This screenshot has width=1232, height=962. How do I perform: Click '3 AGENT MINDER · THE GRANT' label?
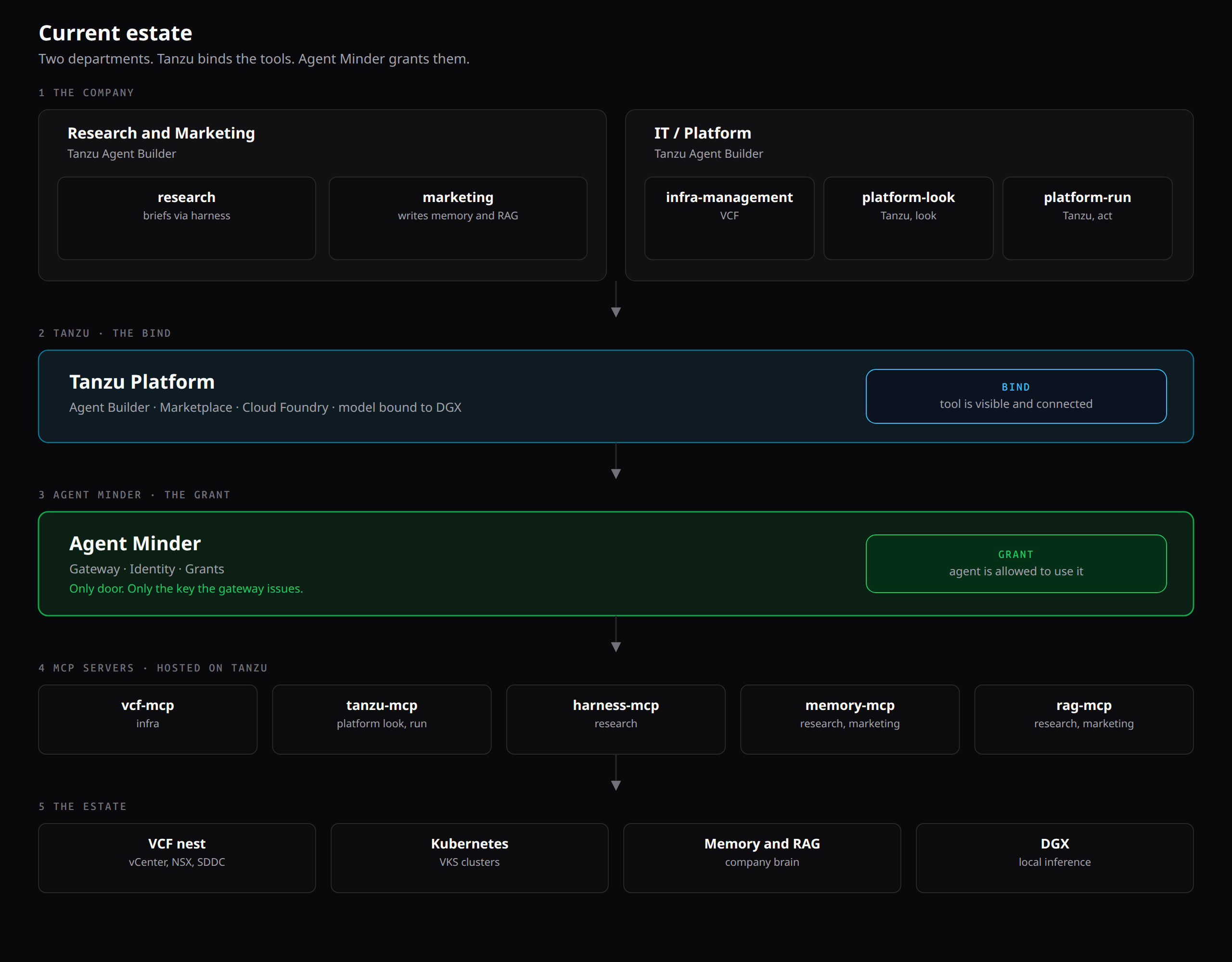(134, 494)
